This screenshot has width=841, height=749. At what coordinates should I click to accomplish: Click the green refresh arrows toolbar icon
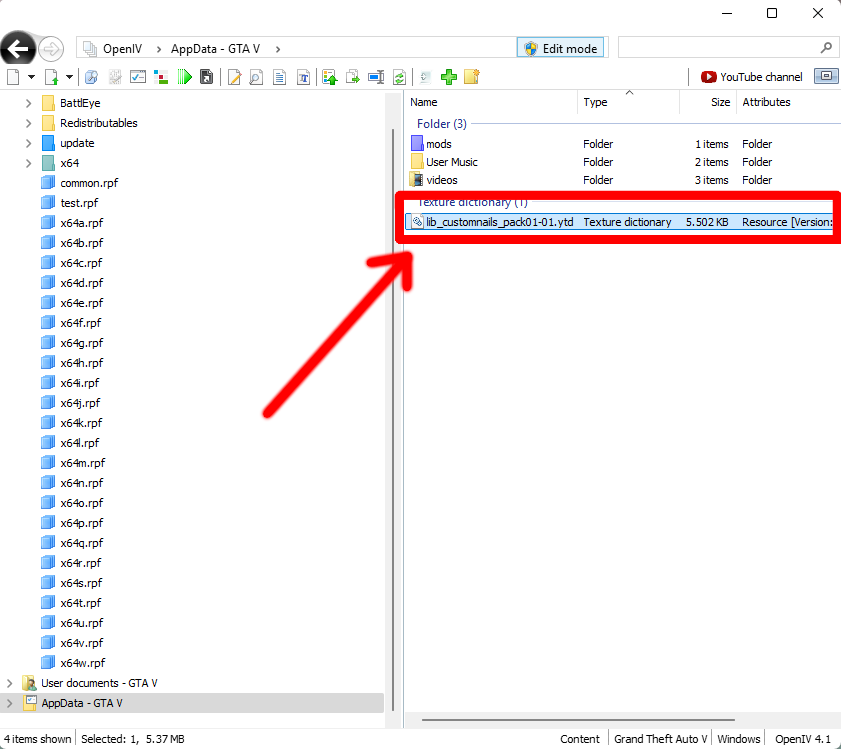pos(400,77)
